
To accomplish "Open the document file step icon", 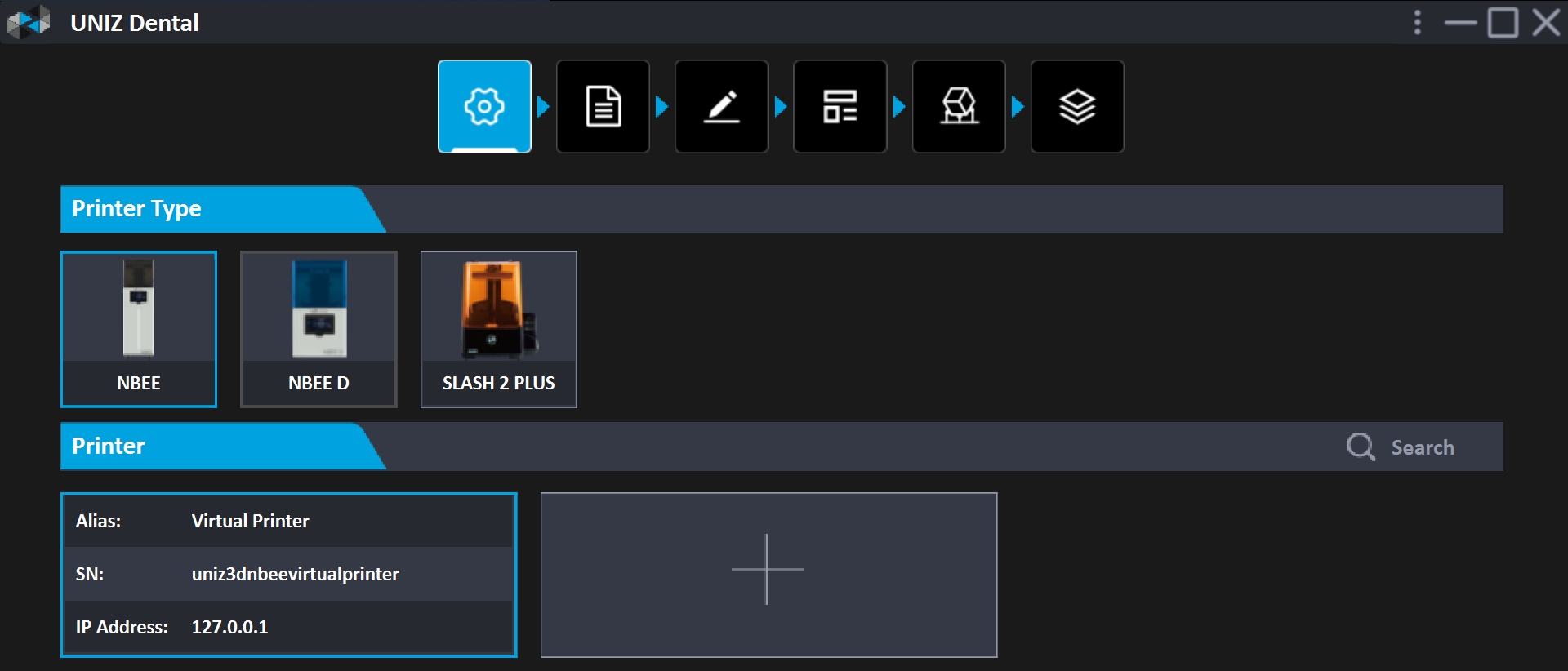I will 603,106.
